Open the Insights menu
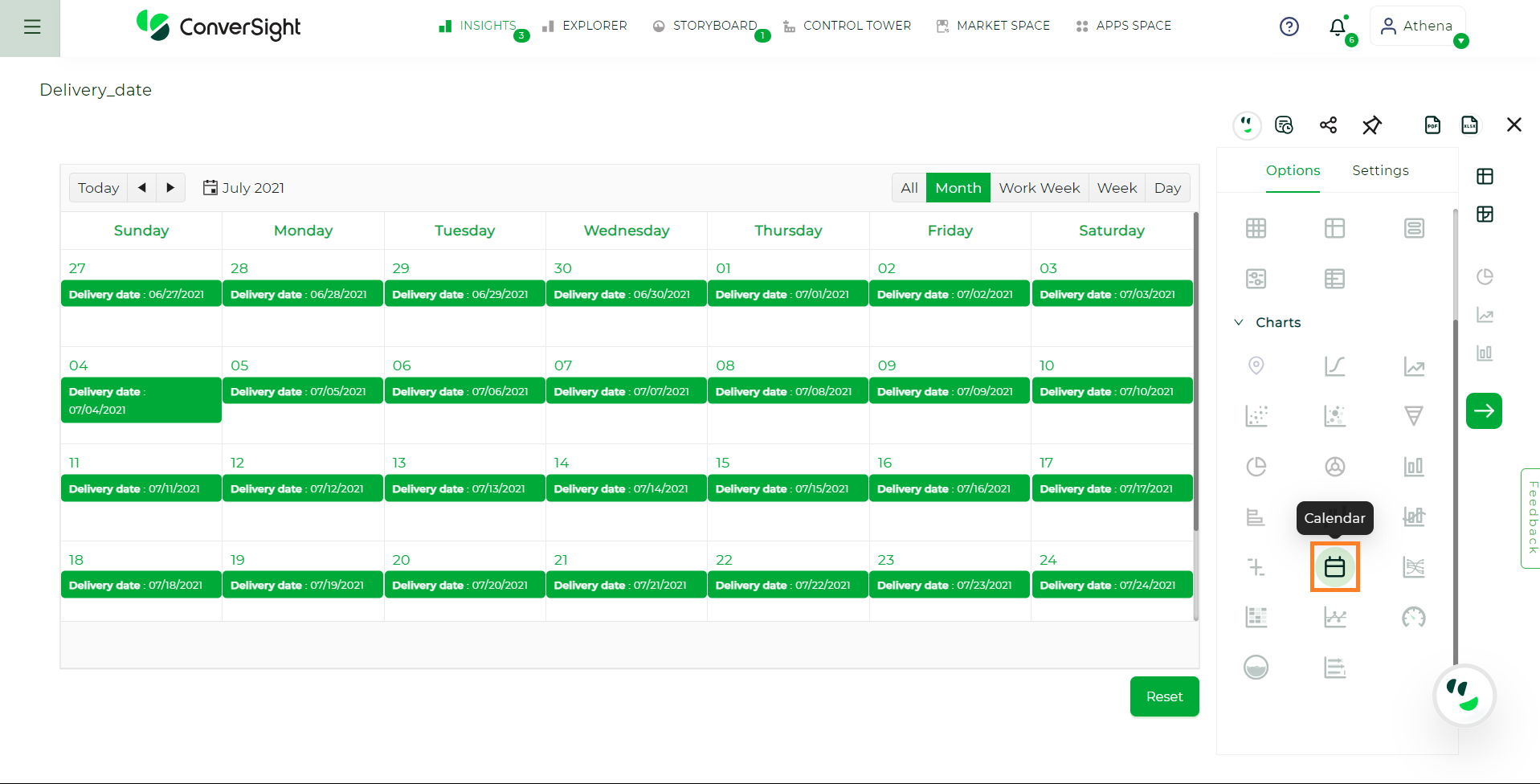The height and width of the screenshot is (784, 1540). point(478,26)
